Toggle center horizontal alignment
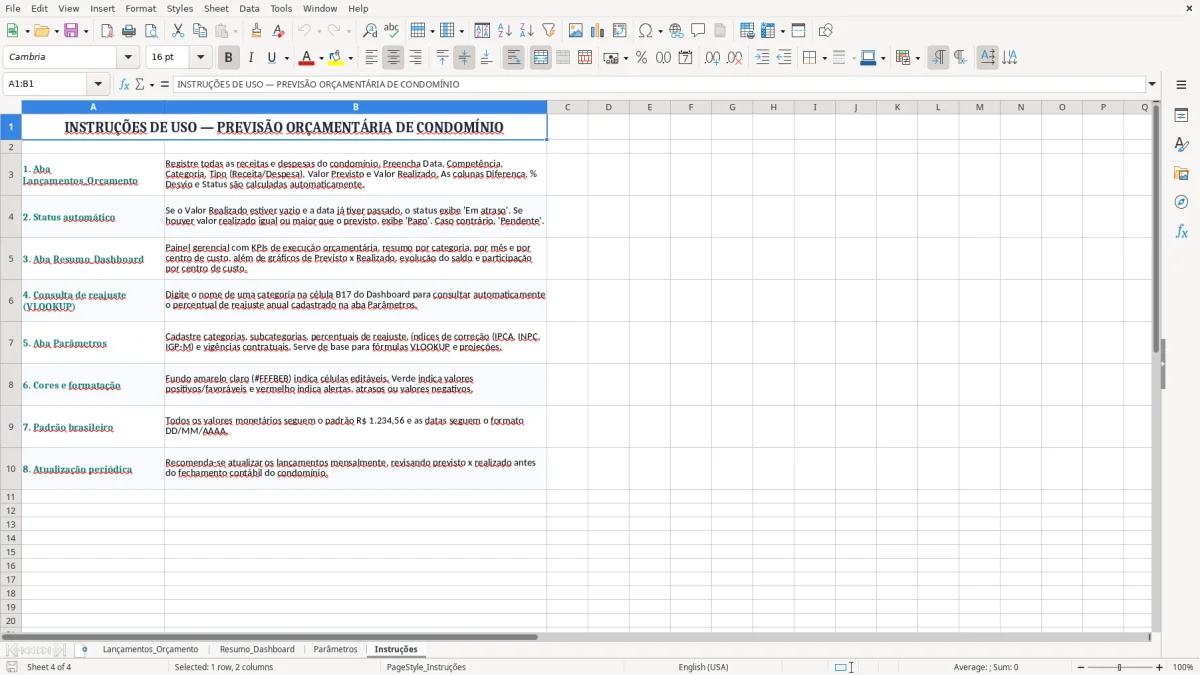This screenshot has height=675, width=1200. pyautogui.click(x=393, y=58)
